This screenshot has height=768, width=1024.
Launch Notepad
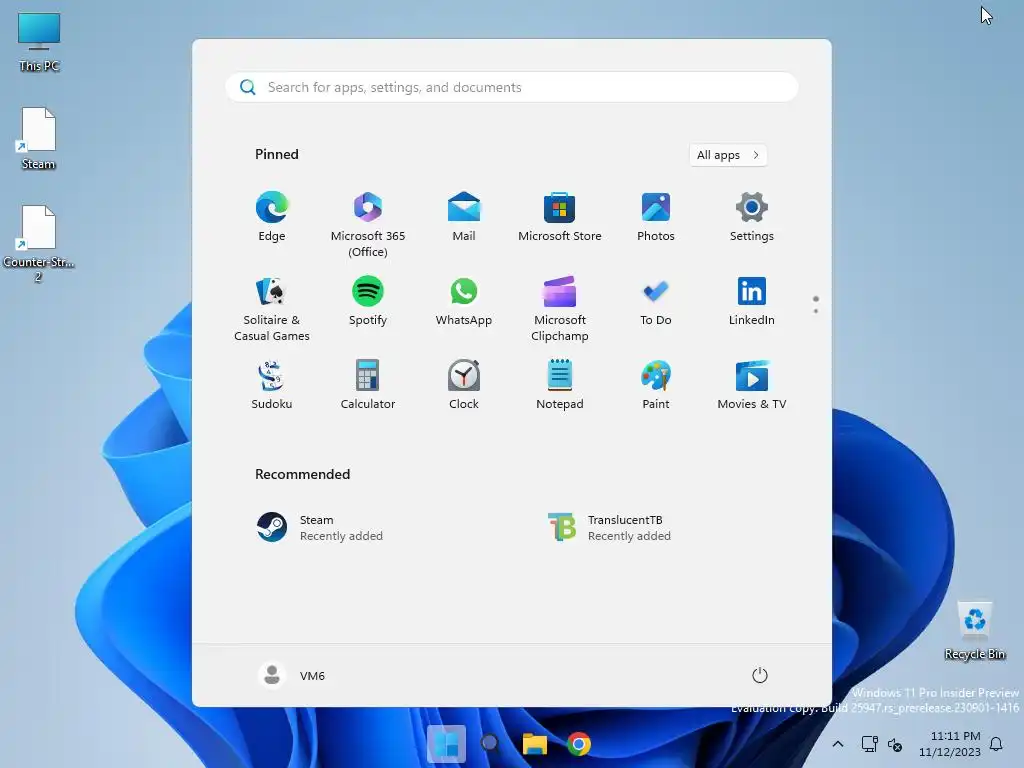pos(560,385)
